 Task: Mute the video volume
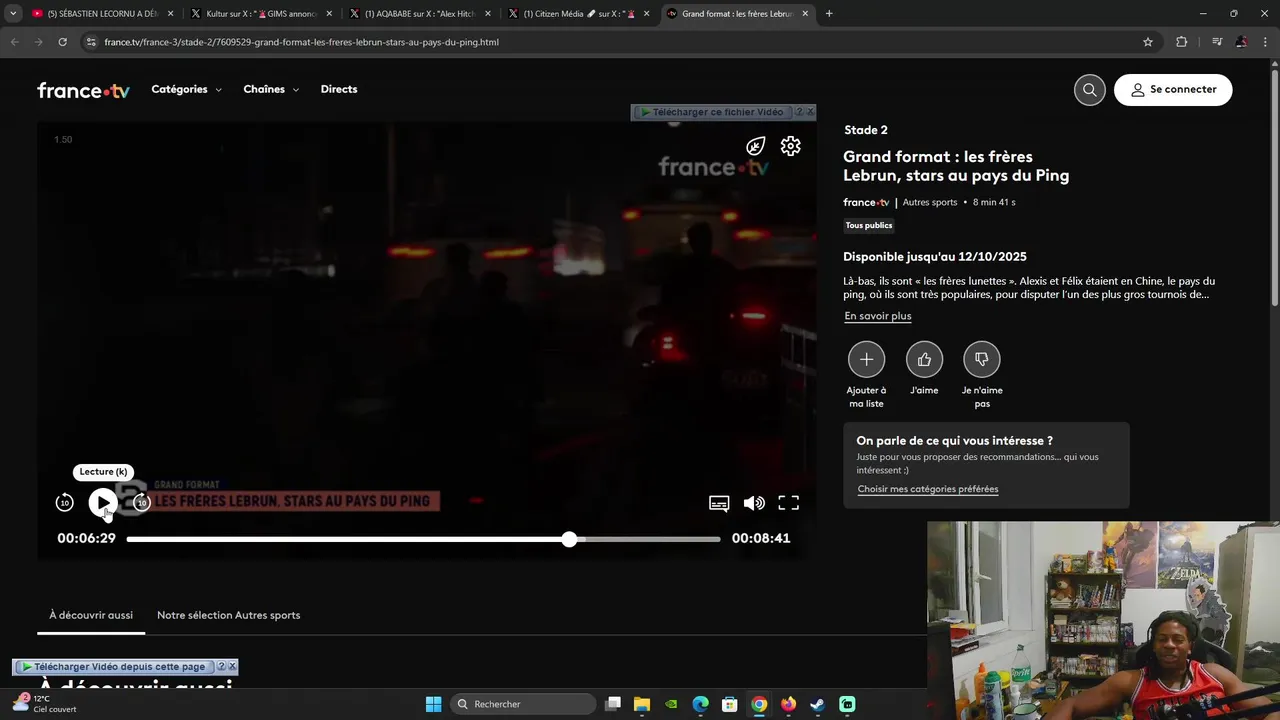pos(754,503)
